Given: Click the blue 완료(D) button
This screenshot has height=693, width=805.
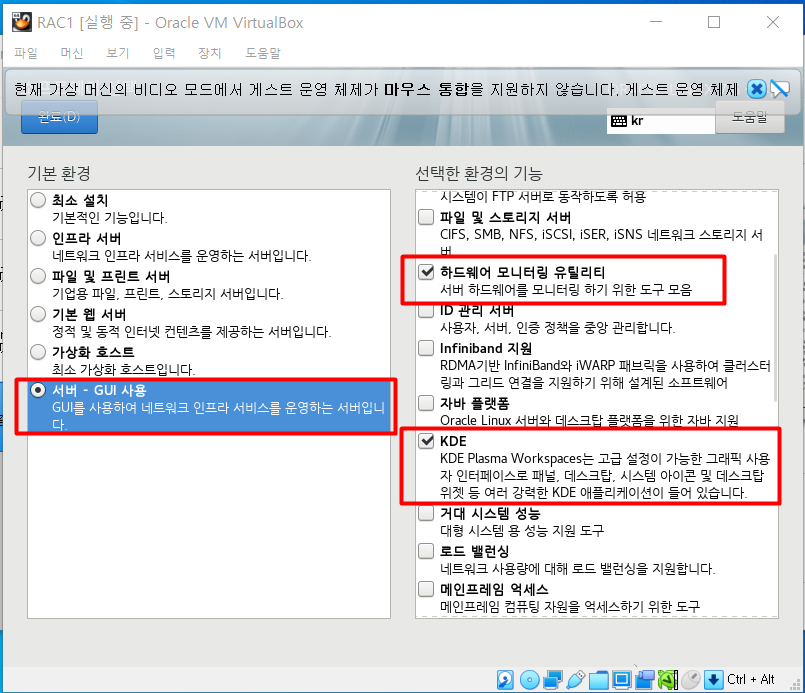Looking at the screenshot, I should point(60,117).
